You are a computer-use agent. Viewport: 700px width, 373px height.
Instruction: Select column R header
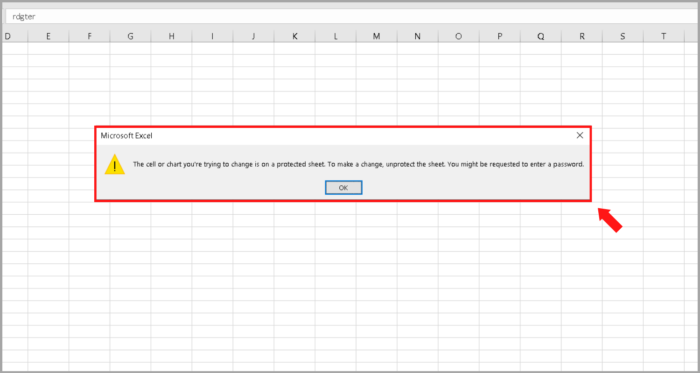[x=582, y=37]
